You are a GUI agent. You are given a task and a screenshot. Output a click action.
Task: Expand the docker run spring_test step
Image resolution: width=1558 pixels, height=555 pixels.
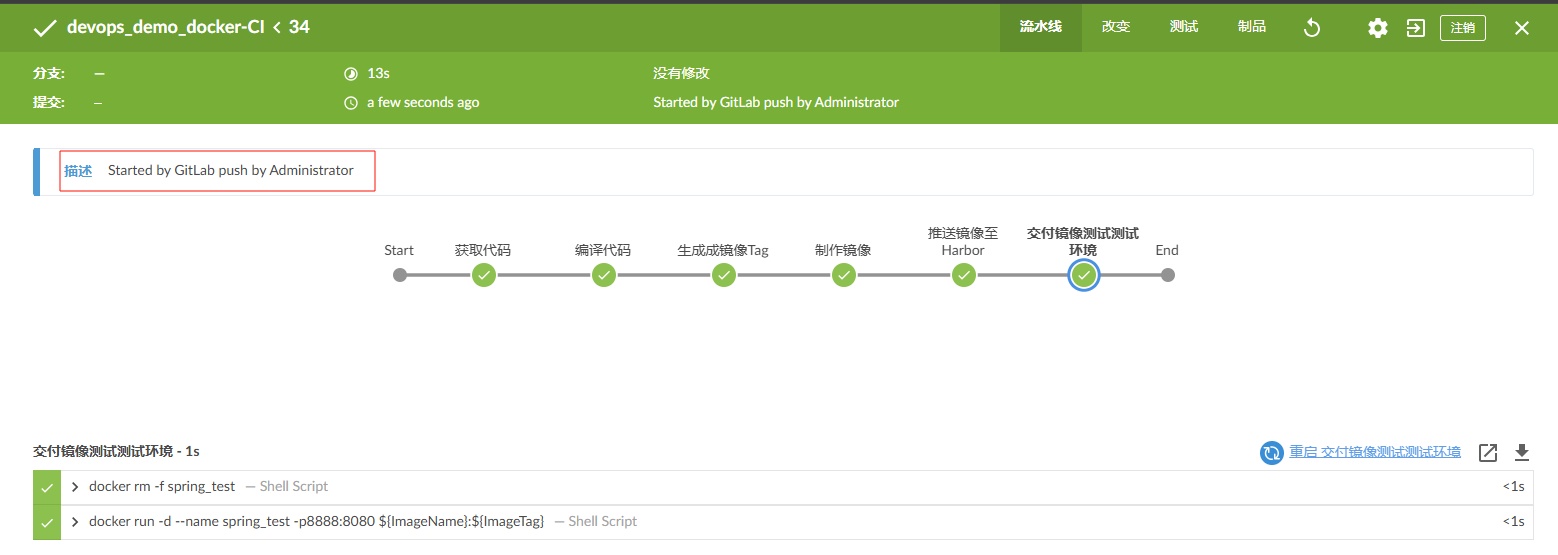pyautogui.click(x=76, y=521)
